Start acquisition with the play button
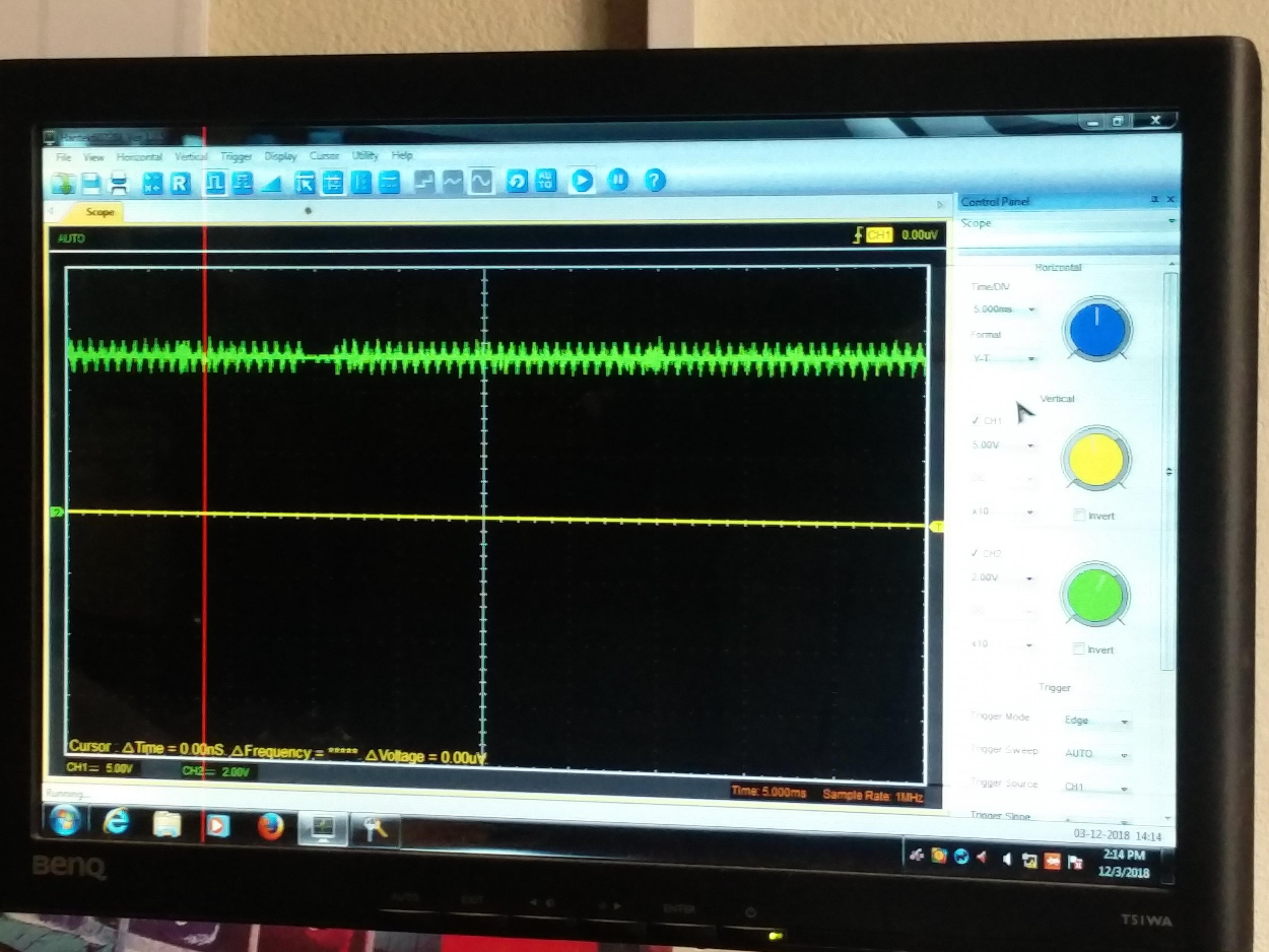Screen dimensions: 1269x952 tap(582, 181)
